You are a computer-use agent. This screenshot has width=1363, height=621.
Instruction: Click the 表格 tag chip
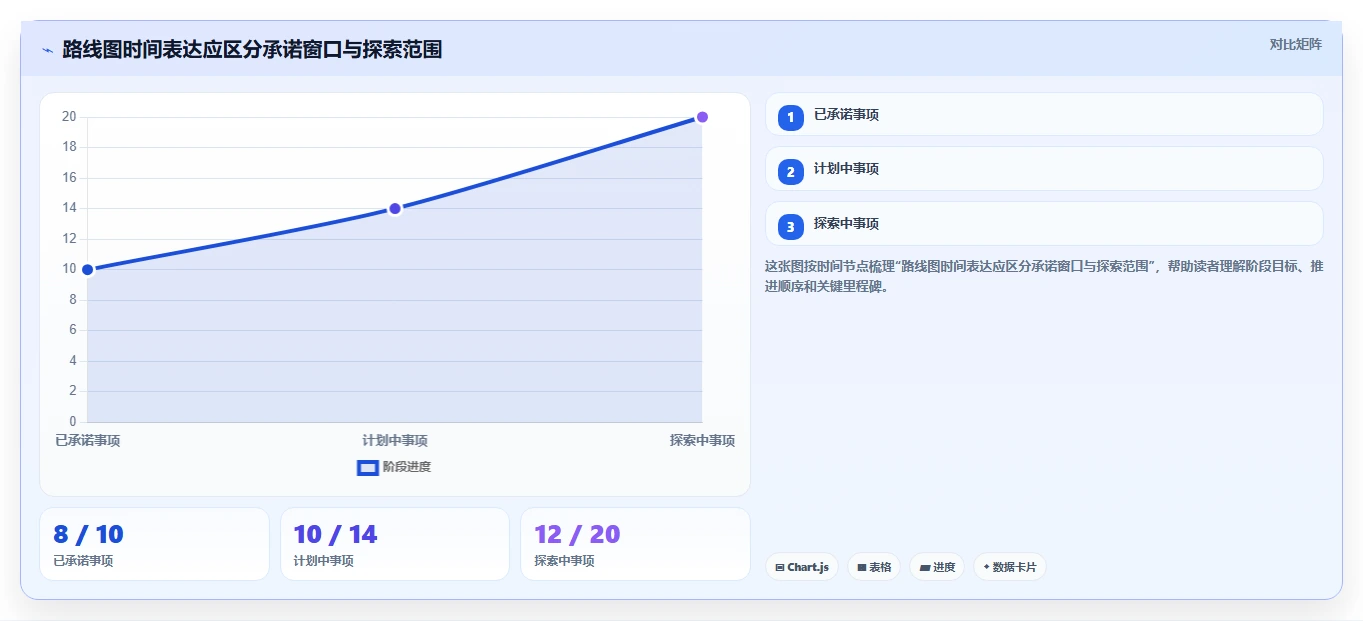click(874, 567)
